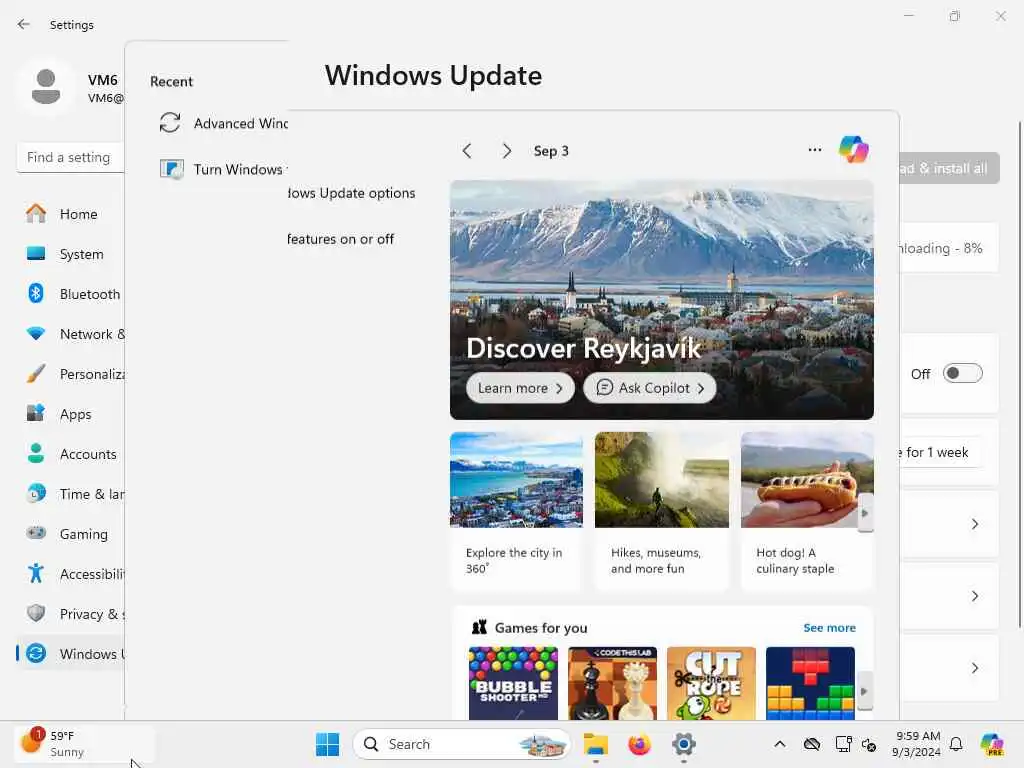Launch the Bubble Shooter game tile

tap(513, 683)
